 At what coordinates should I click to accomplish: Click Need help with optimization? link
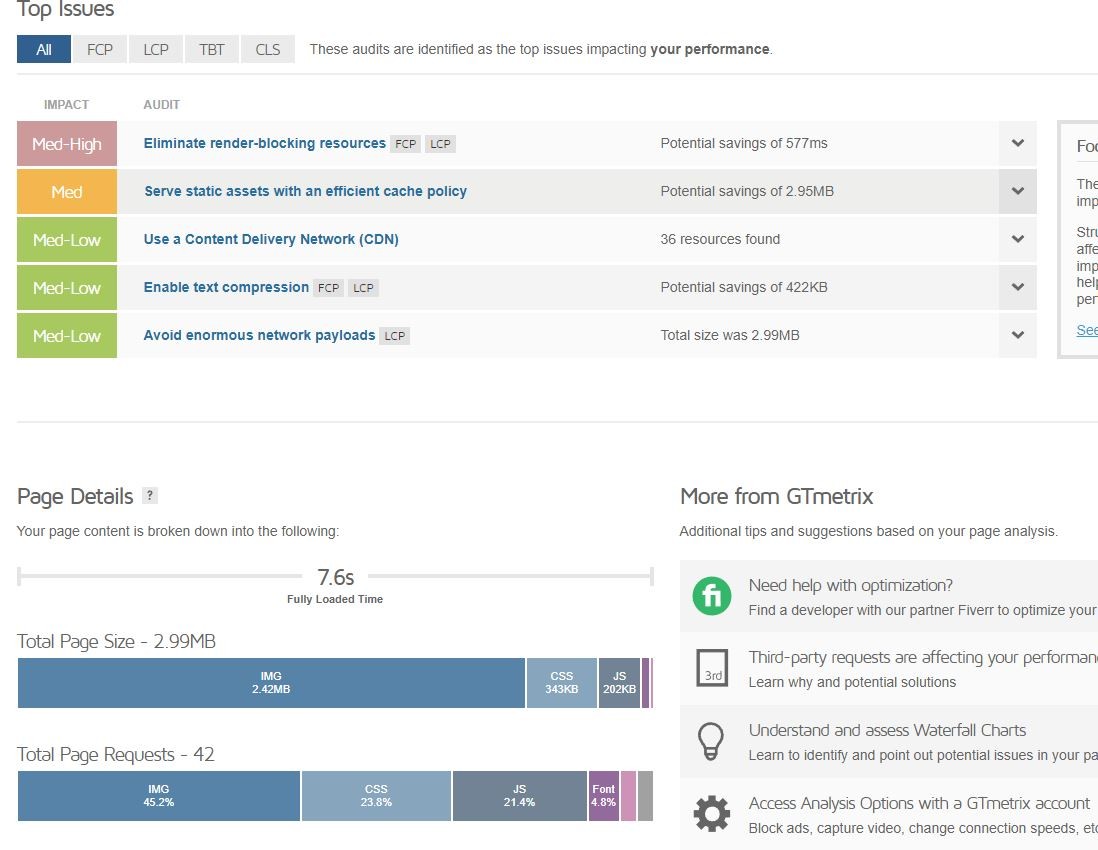(x=850, y=585)
